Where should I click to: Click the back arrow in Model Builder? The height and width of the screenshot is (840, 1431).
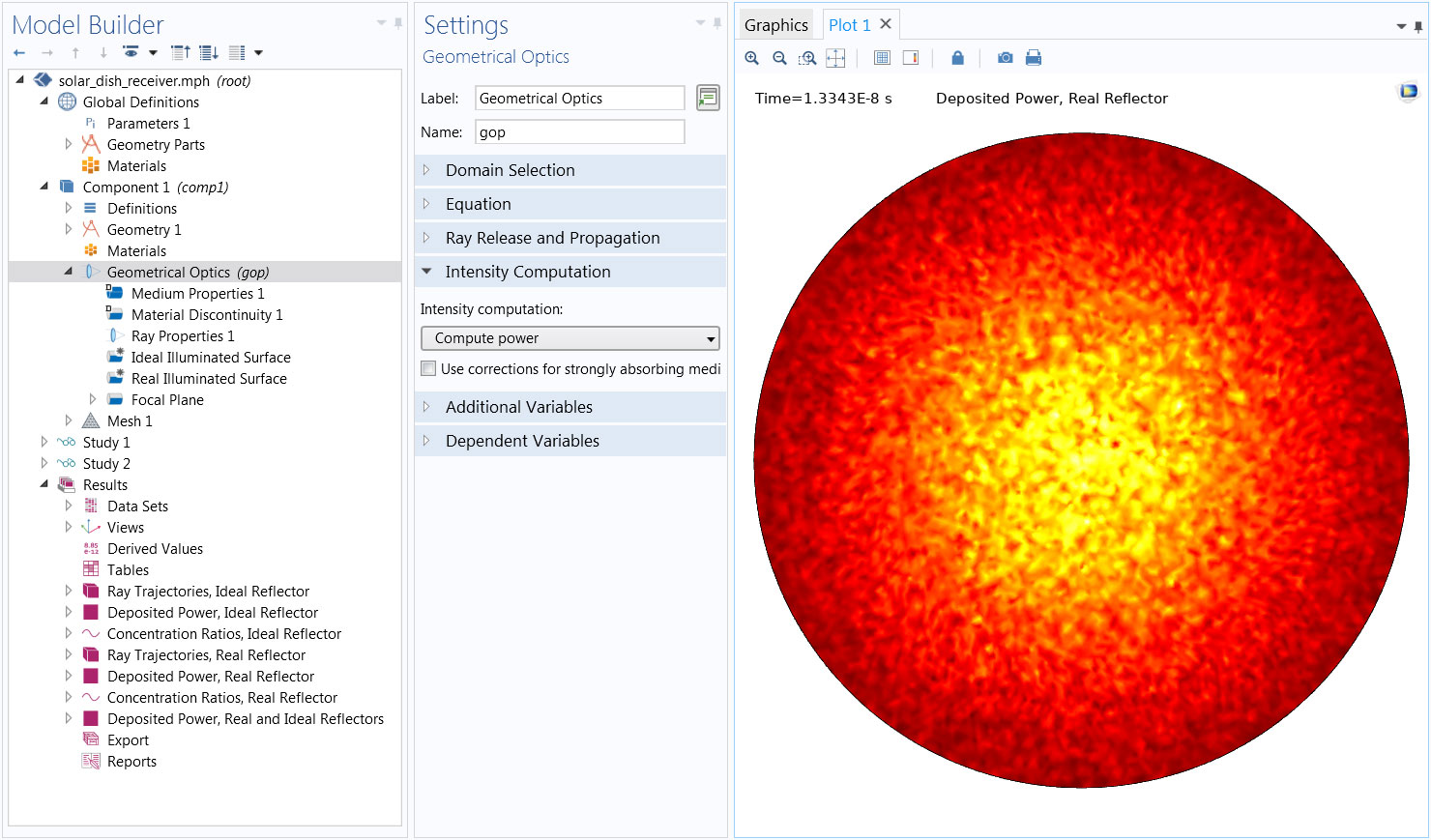tap(19, 53)
